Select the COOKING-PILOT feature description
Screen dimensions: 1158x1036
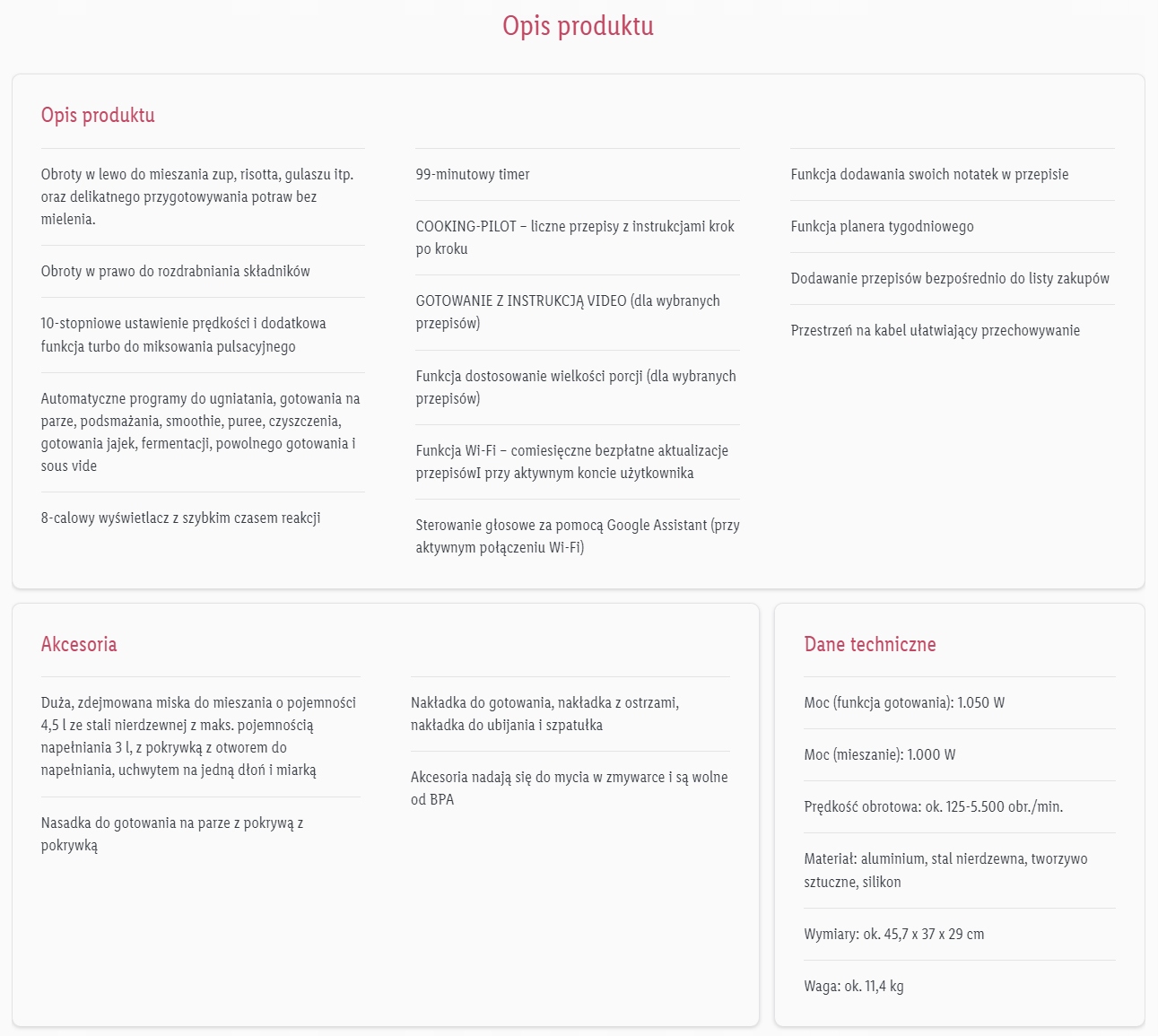574,238
